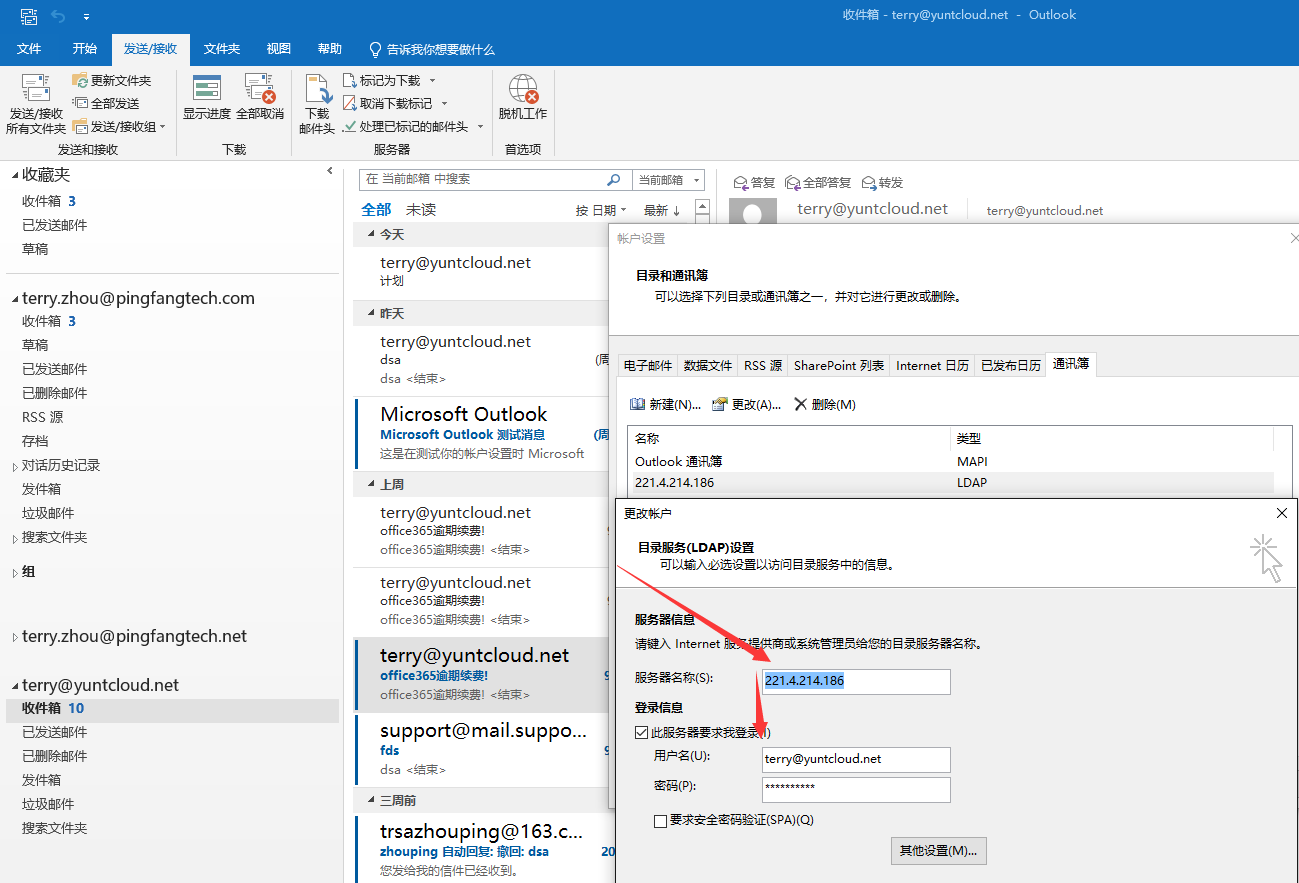Screen dimensions: 1299x883
Task: Click 密码 input field
Action: coord(856,789)
